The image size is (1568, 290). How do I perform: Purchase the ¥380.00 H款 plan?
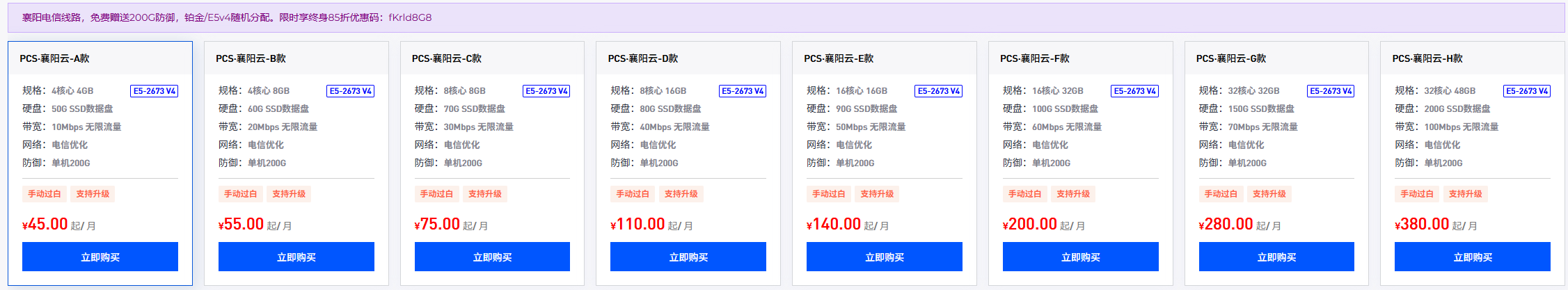coord(1473,257)
